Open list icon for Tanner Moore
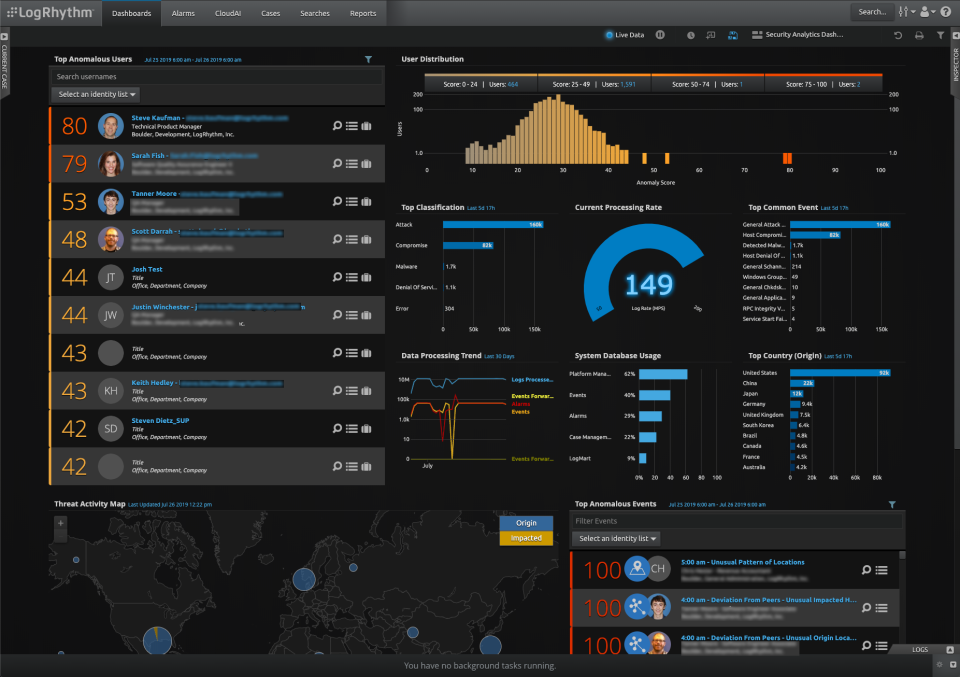 (x=351, y=201)
